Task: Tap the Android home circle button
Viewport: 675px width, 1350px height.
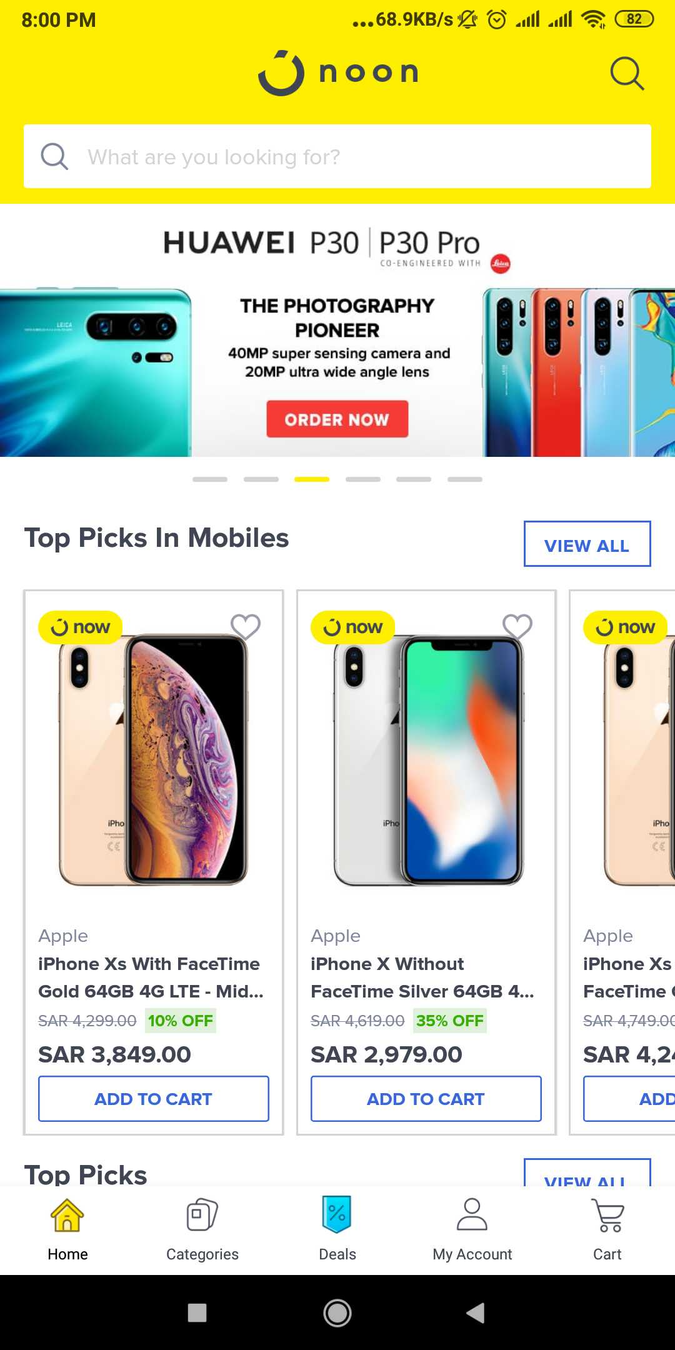Action: pos(337,1312)
